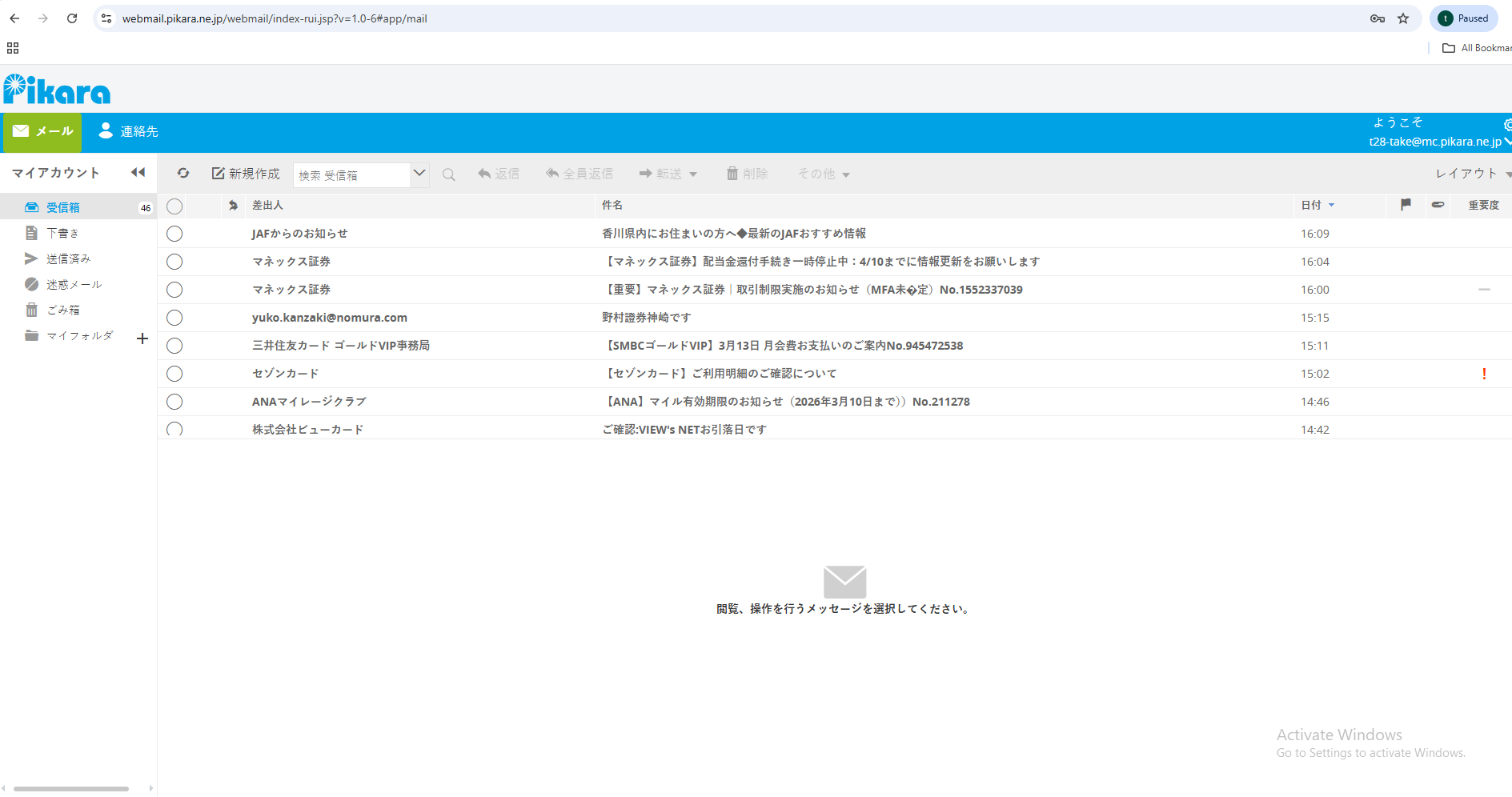This screenshot has height=797, width=1512.
Task: Select the セゾンカード message checkbox
Action: 174,374
